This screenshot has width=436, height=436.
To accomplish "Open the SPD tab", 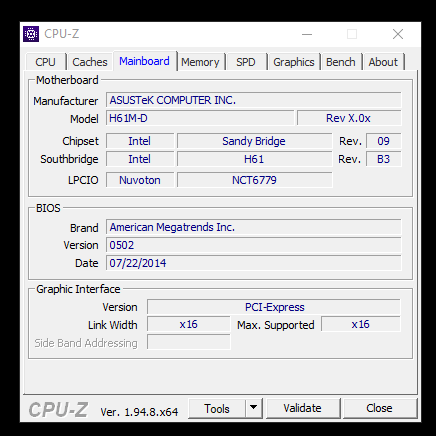I will coord(246,62).
